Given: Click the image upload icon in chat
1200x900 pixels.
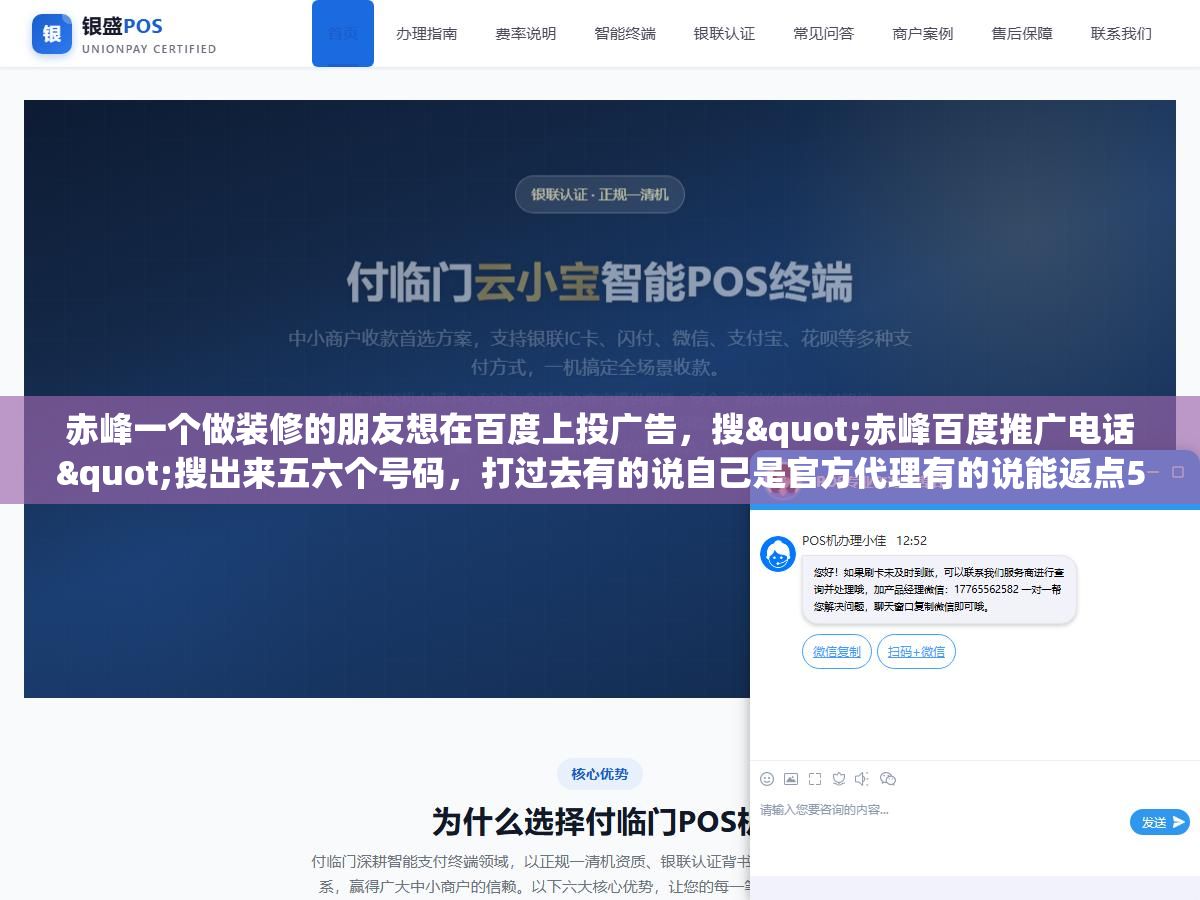Looking at the screenshot, I should coord(791,779).
